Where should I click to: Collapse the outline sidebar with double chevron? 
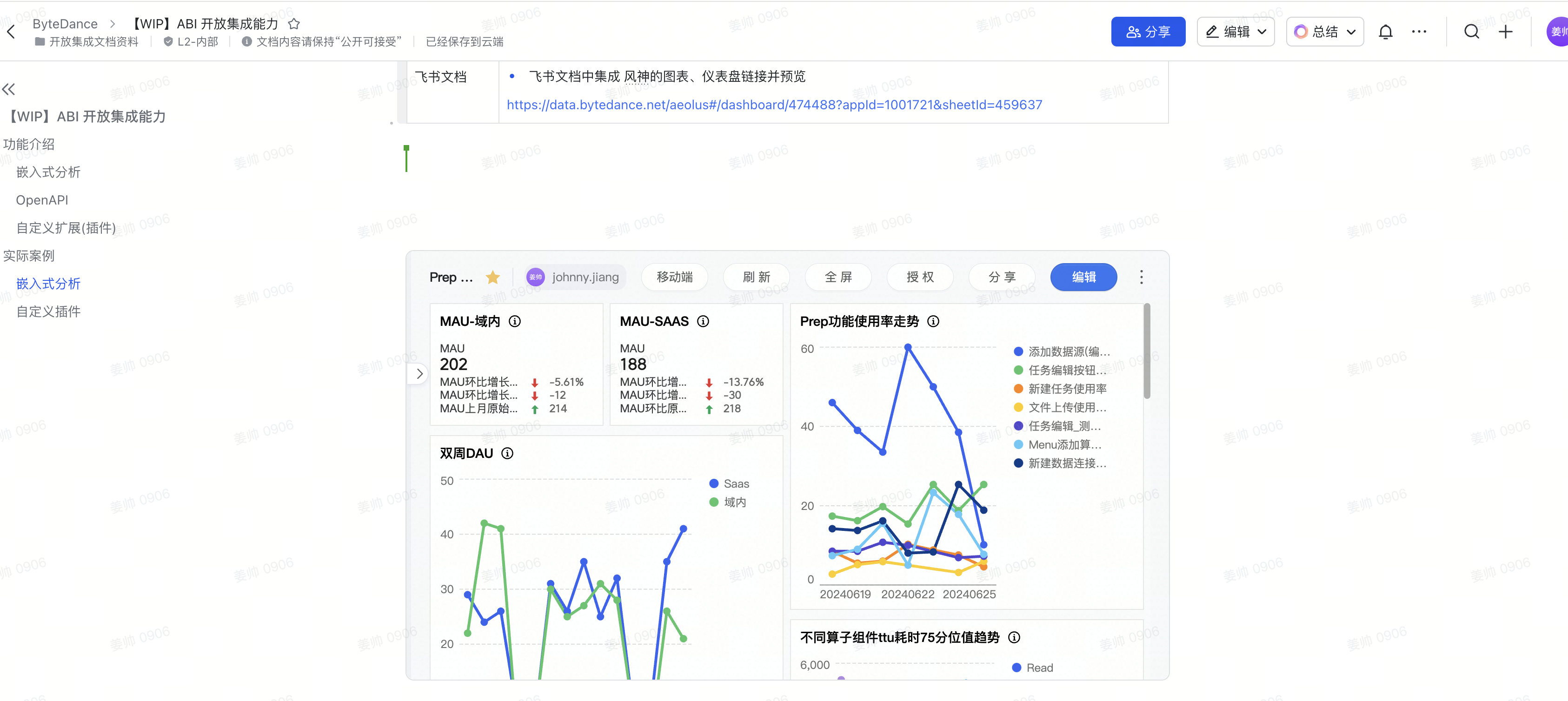(8, 89)
